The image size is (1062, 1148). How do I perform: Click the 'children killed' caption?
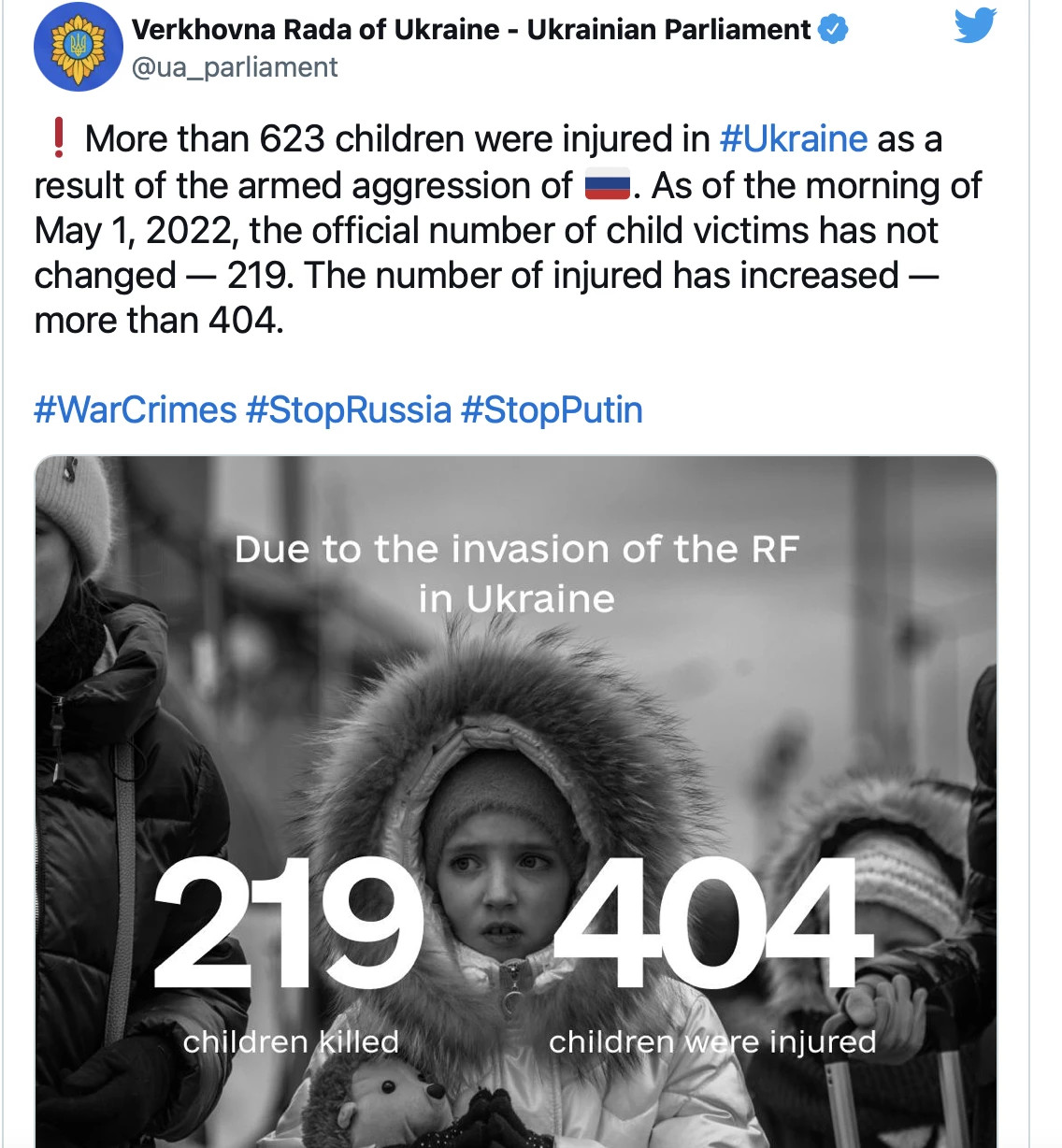pos(291,1041)
